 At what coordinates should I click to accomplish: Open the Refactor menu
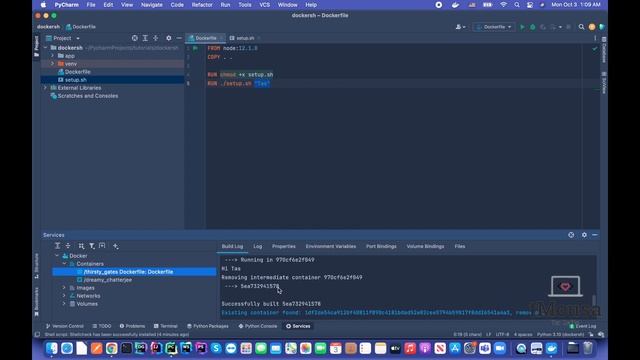pyautogui.click(x=202, y=5)
